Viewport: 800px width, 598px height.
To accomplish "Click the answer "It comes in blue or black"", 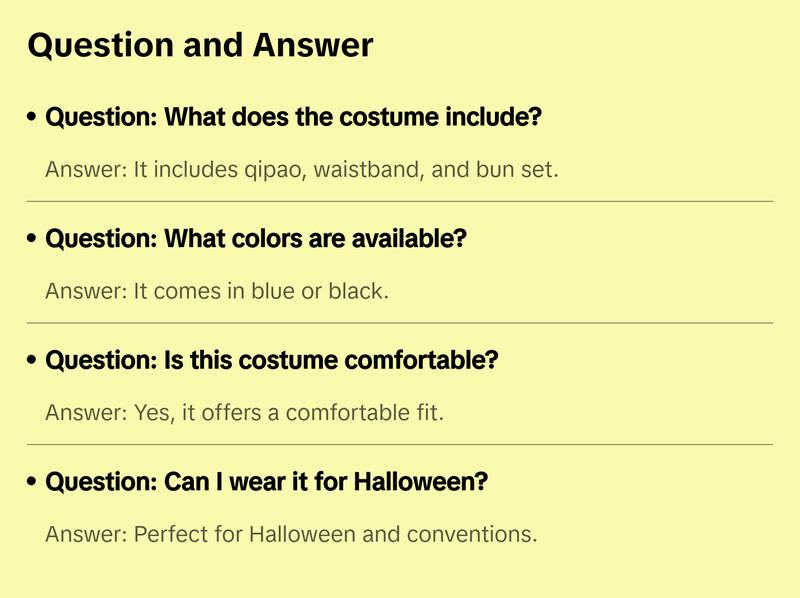I will 216,292.
